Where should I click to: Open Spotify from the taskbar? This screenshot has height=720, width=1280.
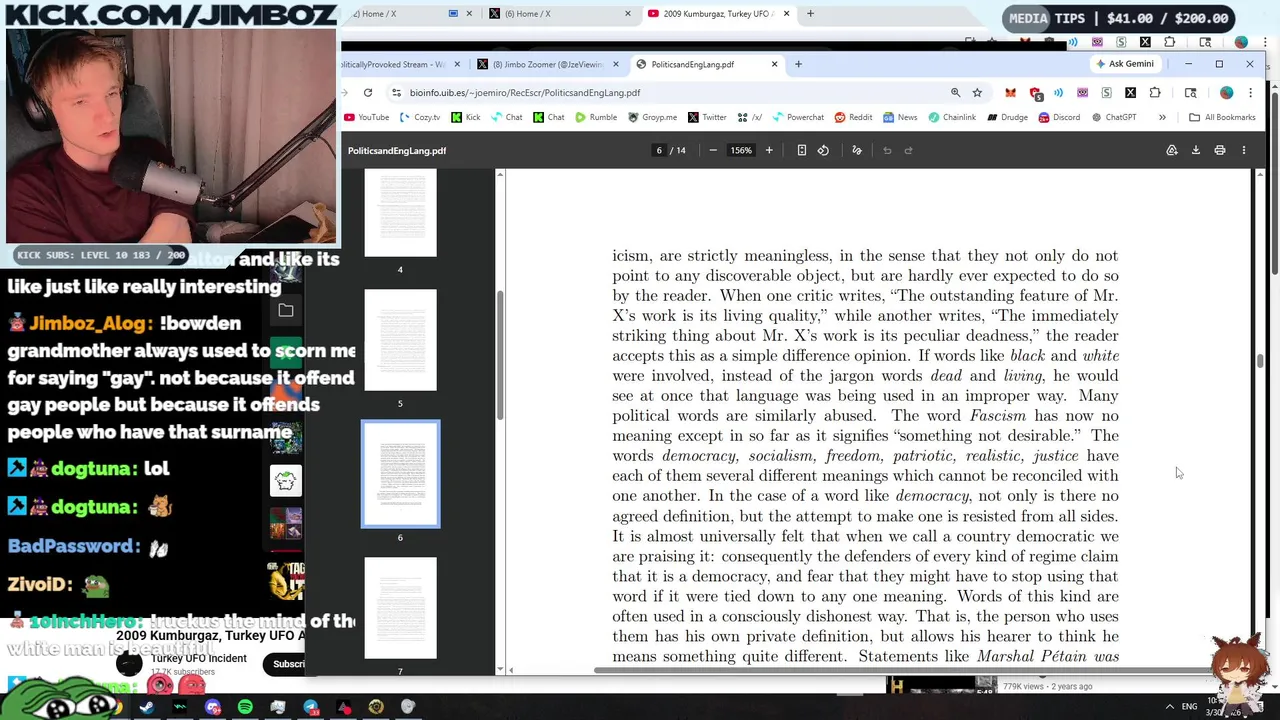[245, 707]
